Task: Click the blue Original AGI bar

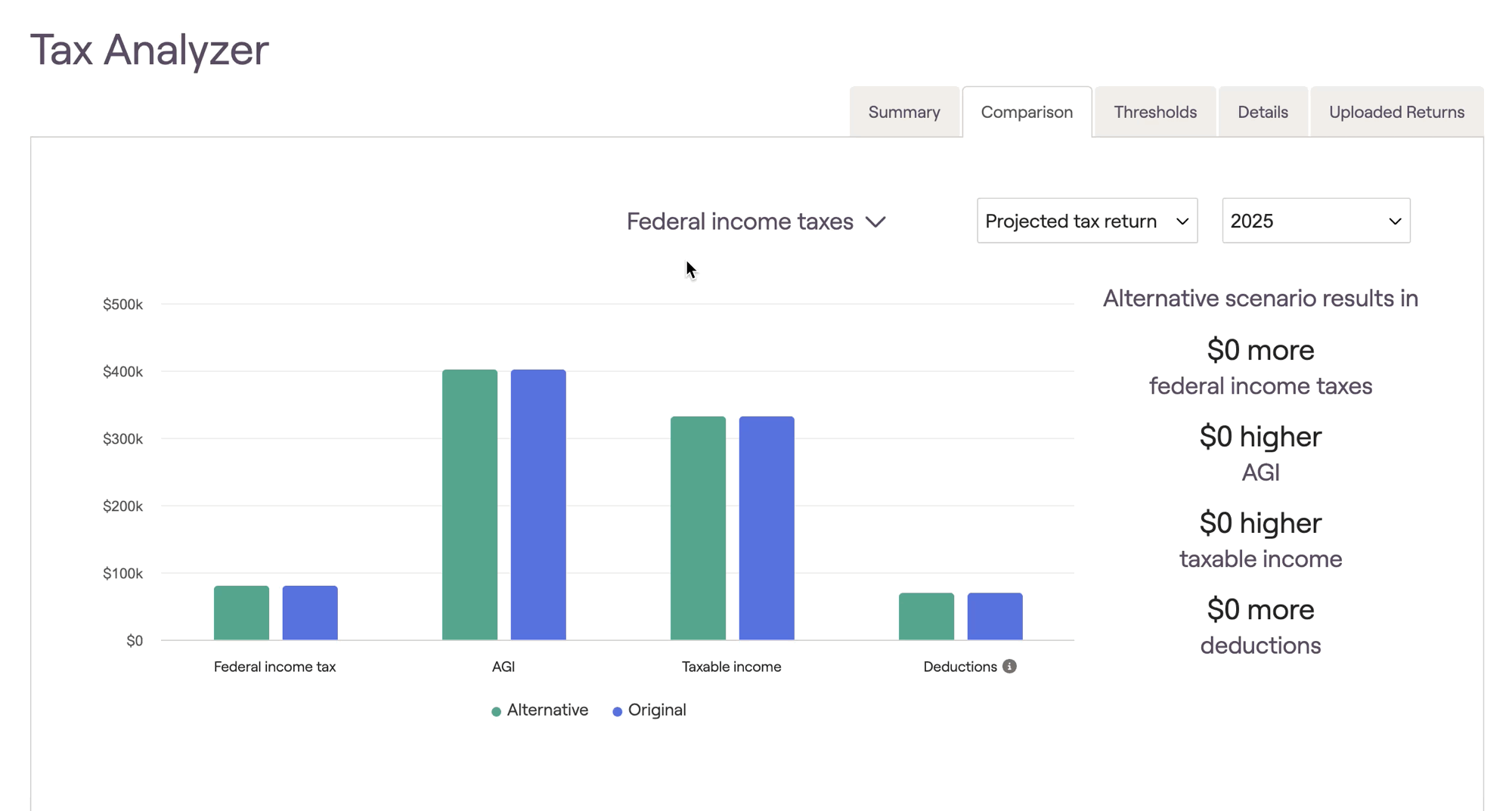Action: click(x=538, y=505)
